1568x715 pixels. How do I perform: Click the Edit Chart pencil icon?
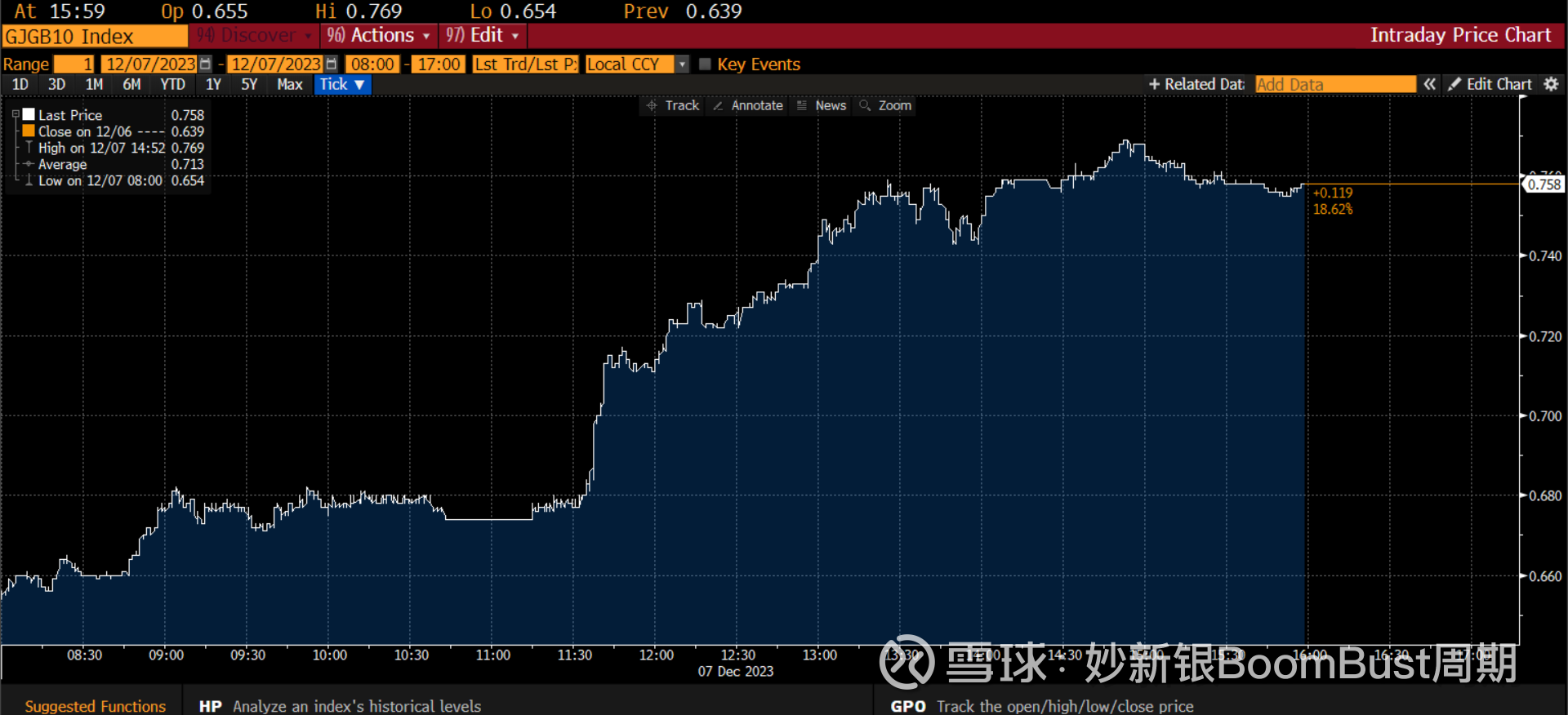[x=1454, y=84]
